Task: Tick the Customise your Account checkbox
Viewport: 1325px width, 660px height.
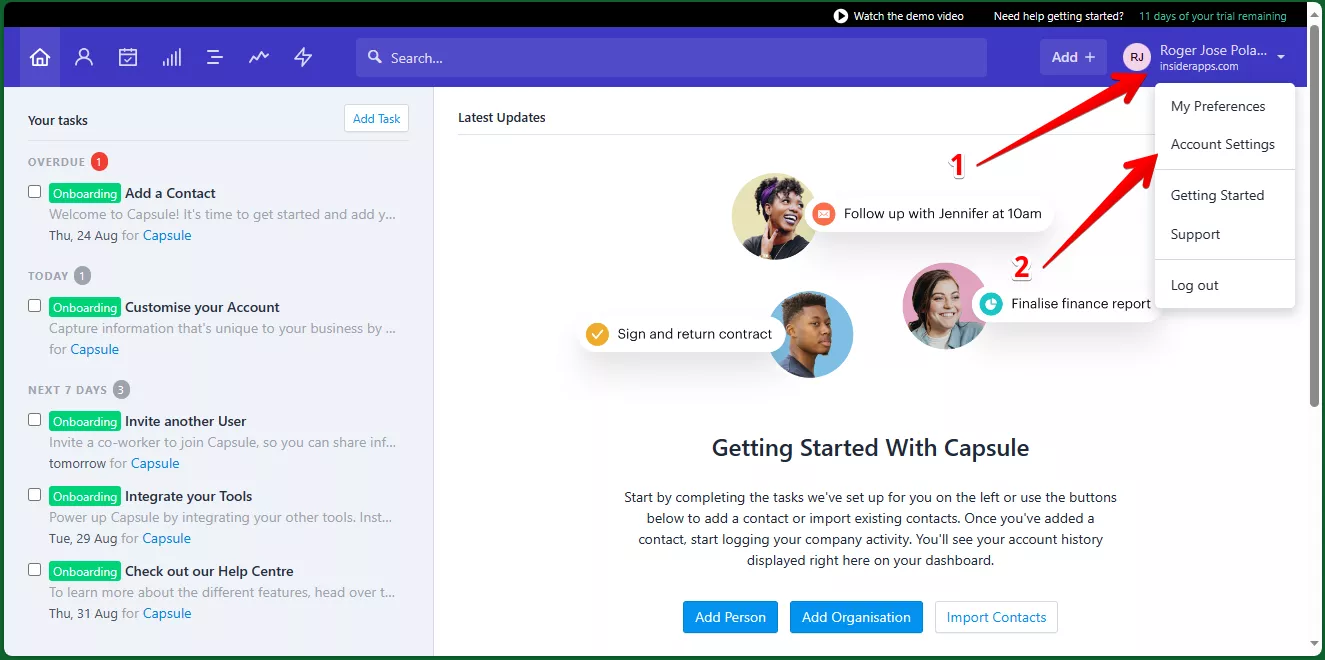Action: tap(35, 306)
